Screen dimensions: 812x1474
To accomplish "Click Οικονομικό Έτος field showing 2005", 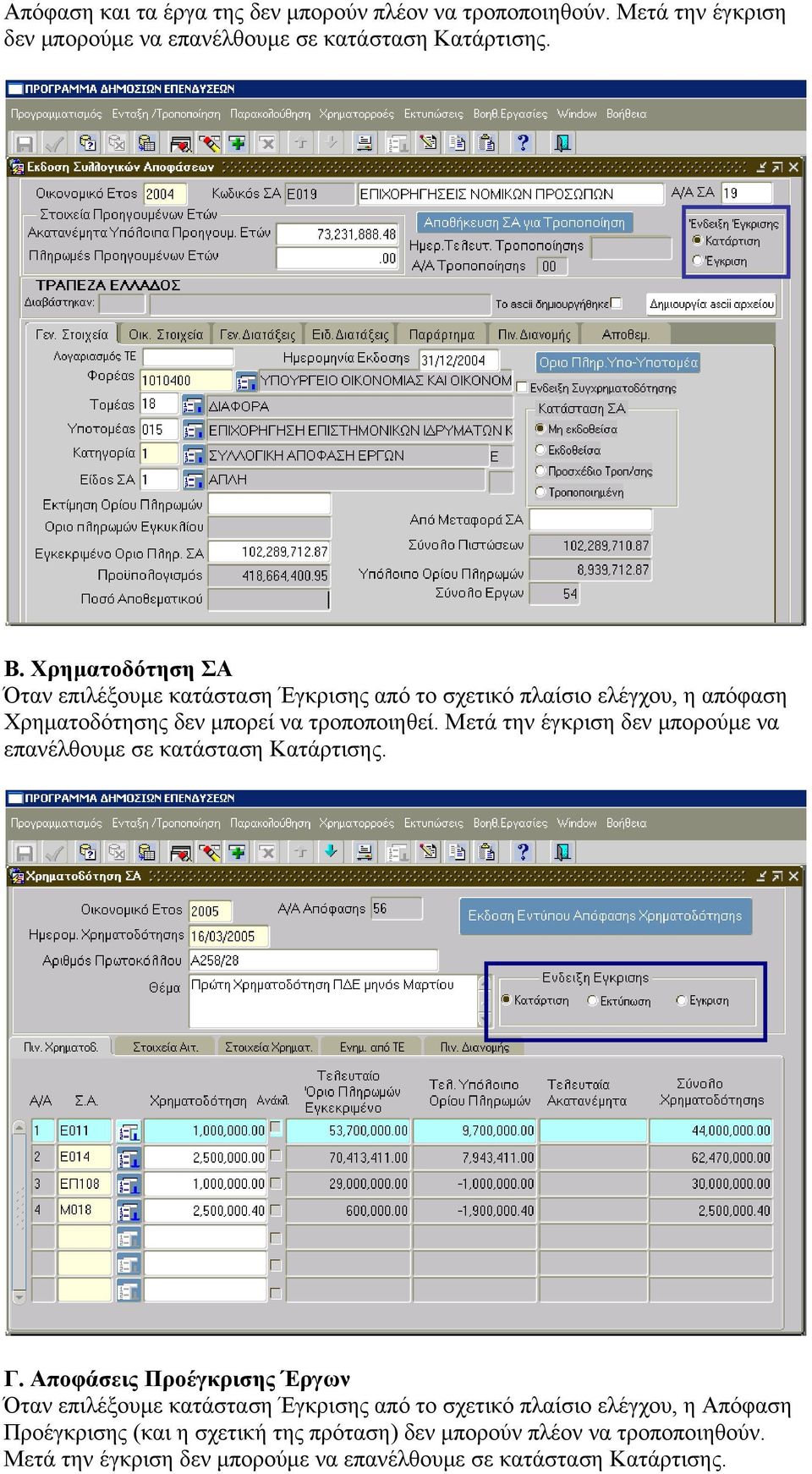I will (210, 910).
